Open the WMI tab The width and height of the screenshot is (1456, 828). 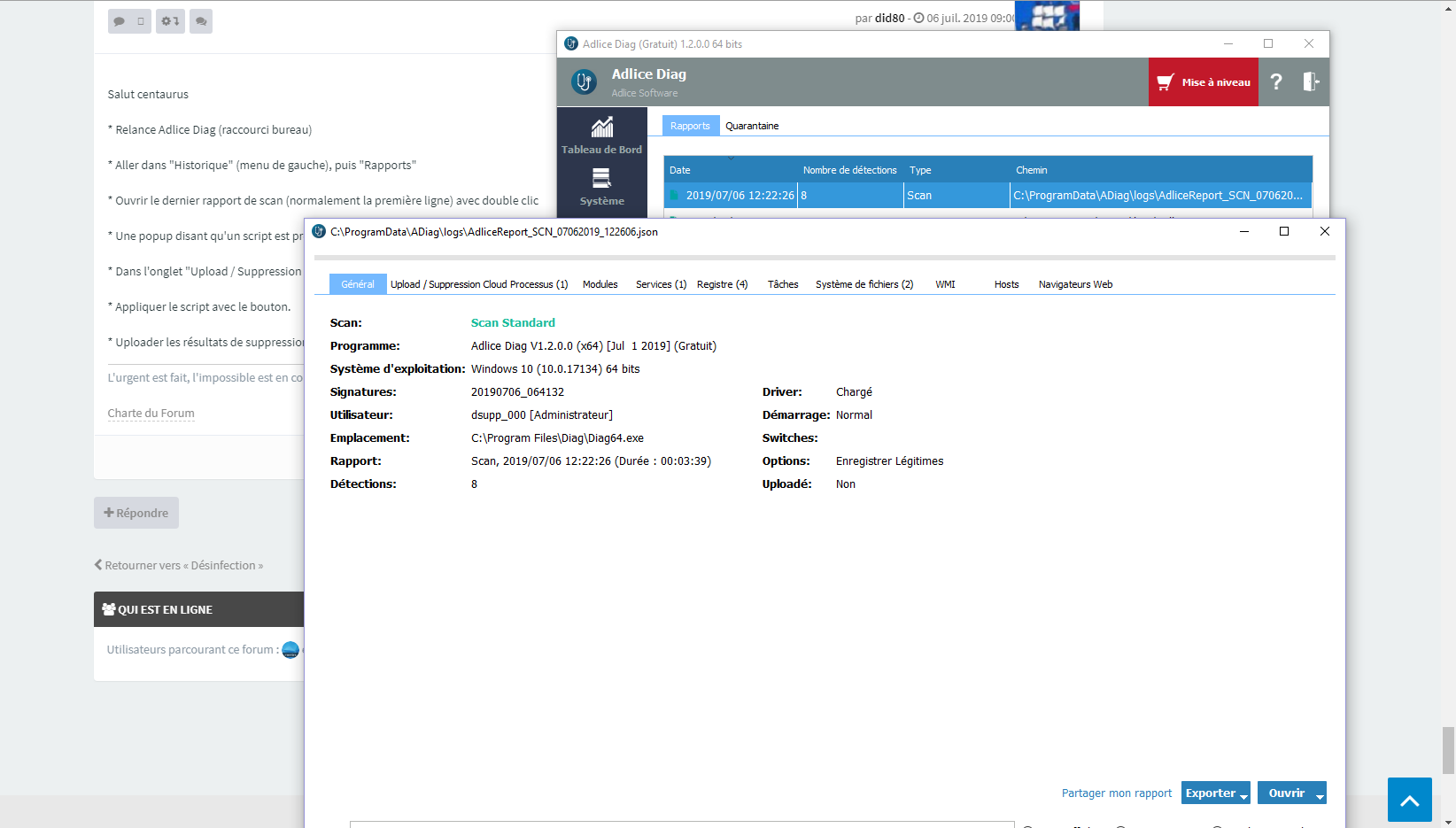(x=945, y=284)
